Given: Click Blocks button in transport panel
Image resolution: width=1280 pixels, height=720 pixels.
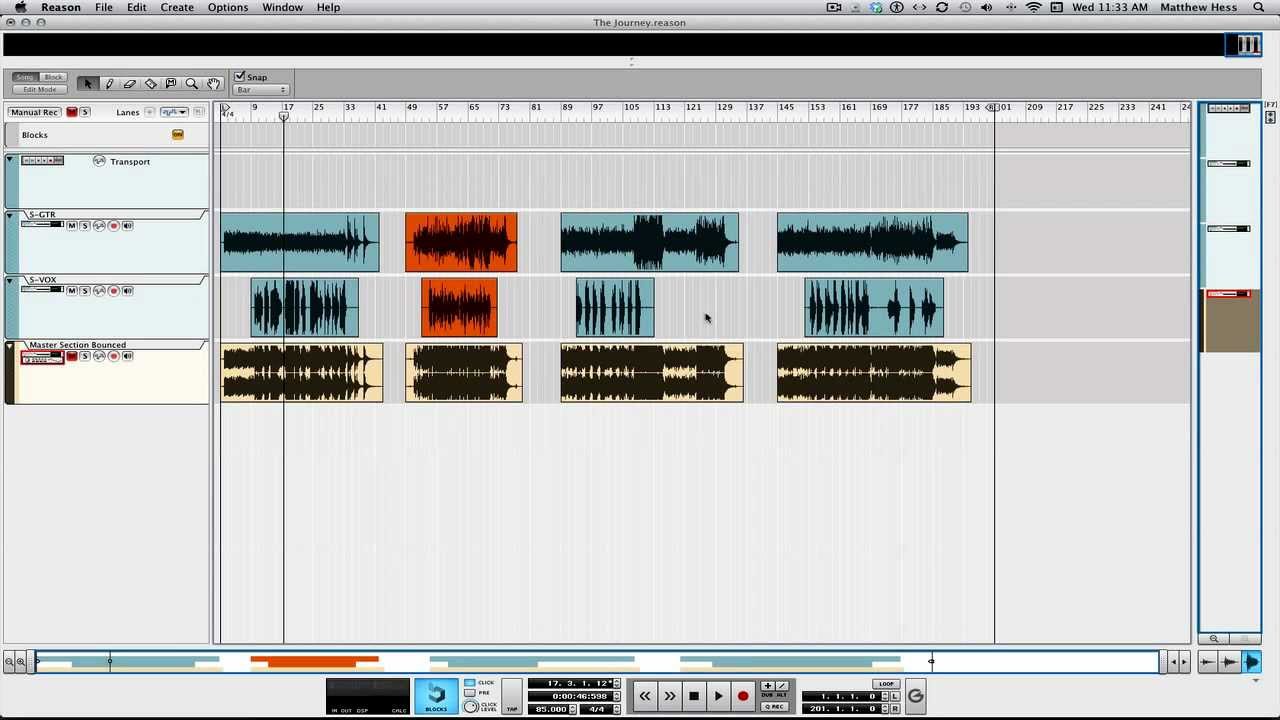Looking at the screenshot, I should pyautogui.click(x=436, y=696).
